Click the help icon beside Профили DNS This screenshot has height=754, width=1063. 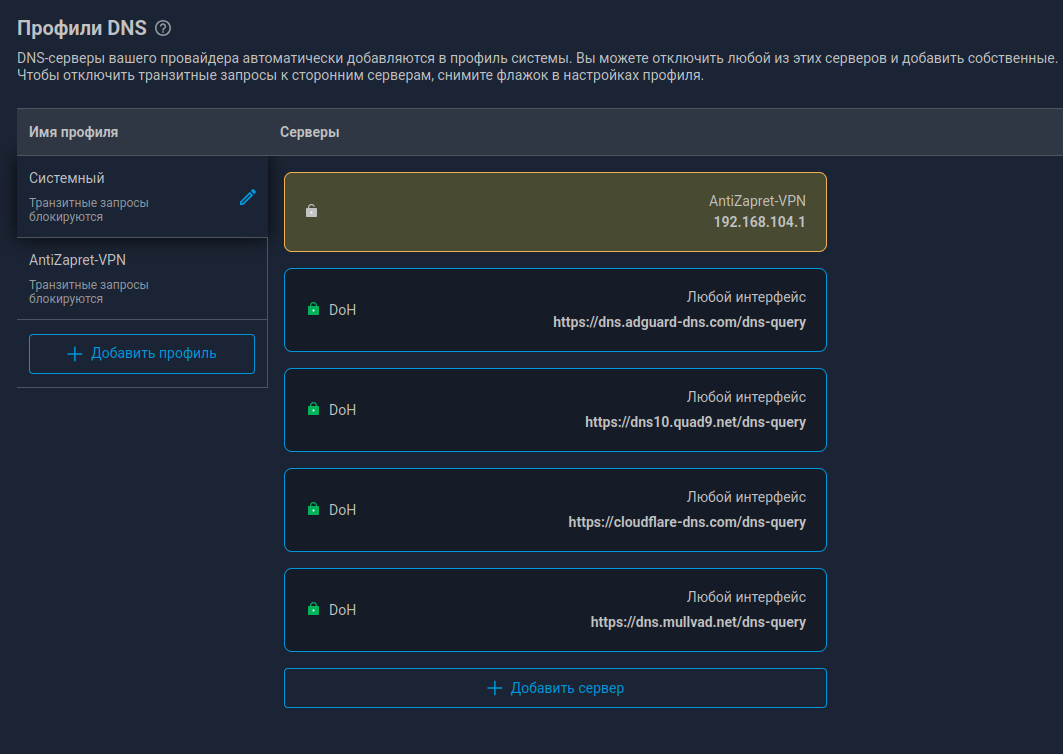163,28
